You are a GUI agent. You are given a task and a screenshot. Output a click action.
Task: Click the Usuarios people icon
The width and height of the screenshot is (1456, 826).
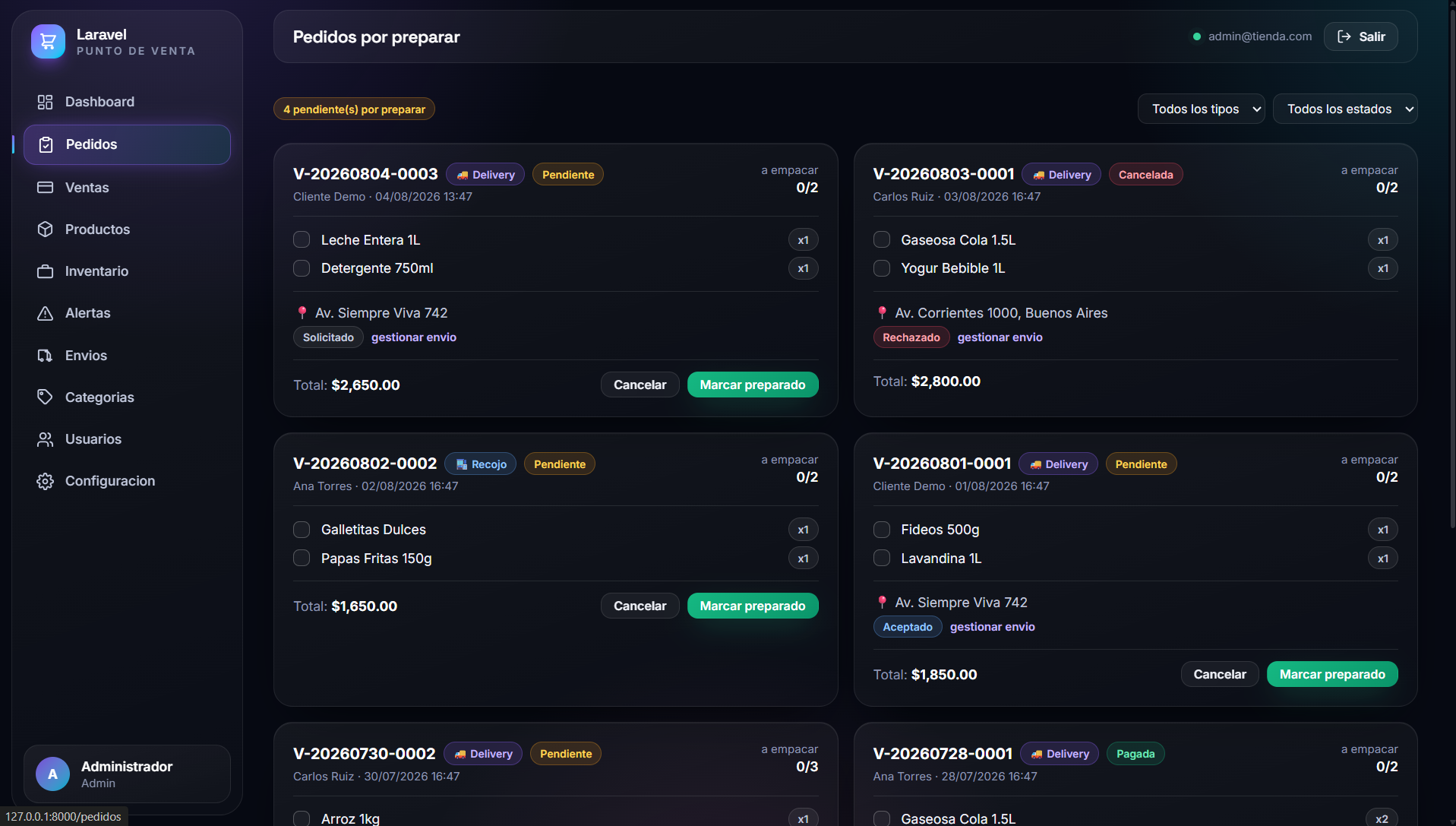(46, 439)
